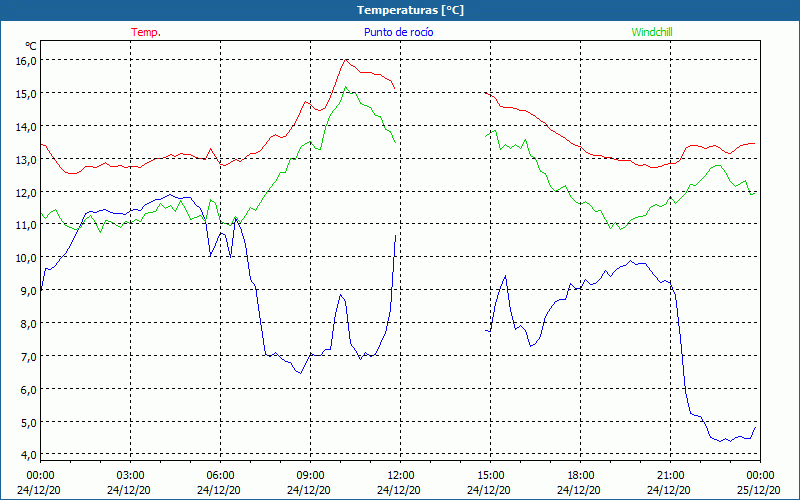The height and width of the screenshot is (500, 800).
Task: Click the 15:00 time axis label
Action: click(x=490, y=476)
